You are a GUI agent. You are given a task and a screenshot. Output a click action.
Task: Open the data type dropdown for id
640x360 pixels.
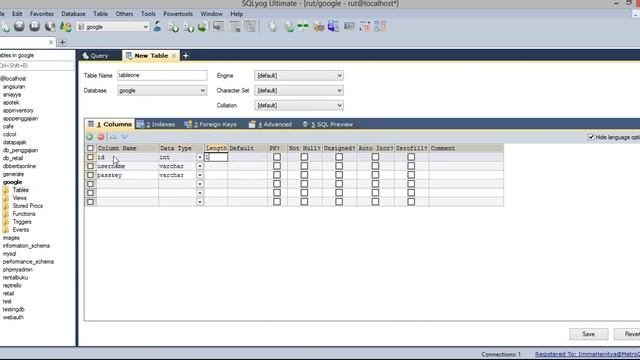pyautogui.click(x=200, y=157)
